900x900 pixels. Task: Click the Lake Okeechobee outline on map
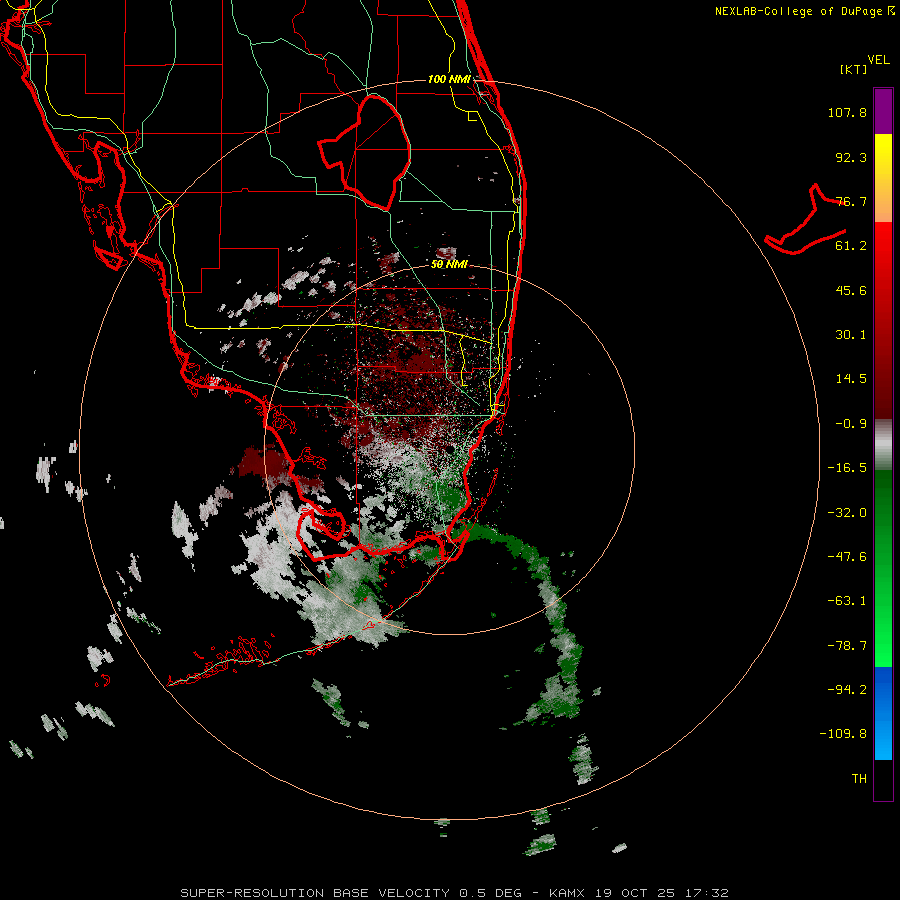364,152
